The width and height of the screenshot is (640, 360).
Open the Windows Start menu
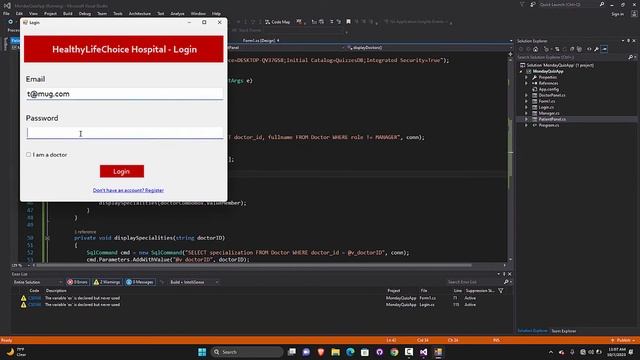(202, 352)
